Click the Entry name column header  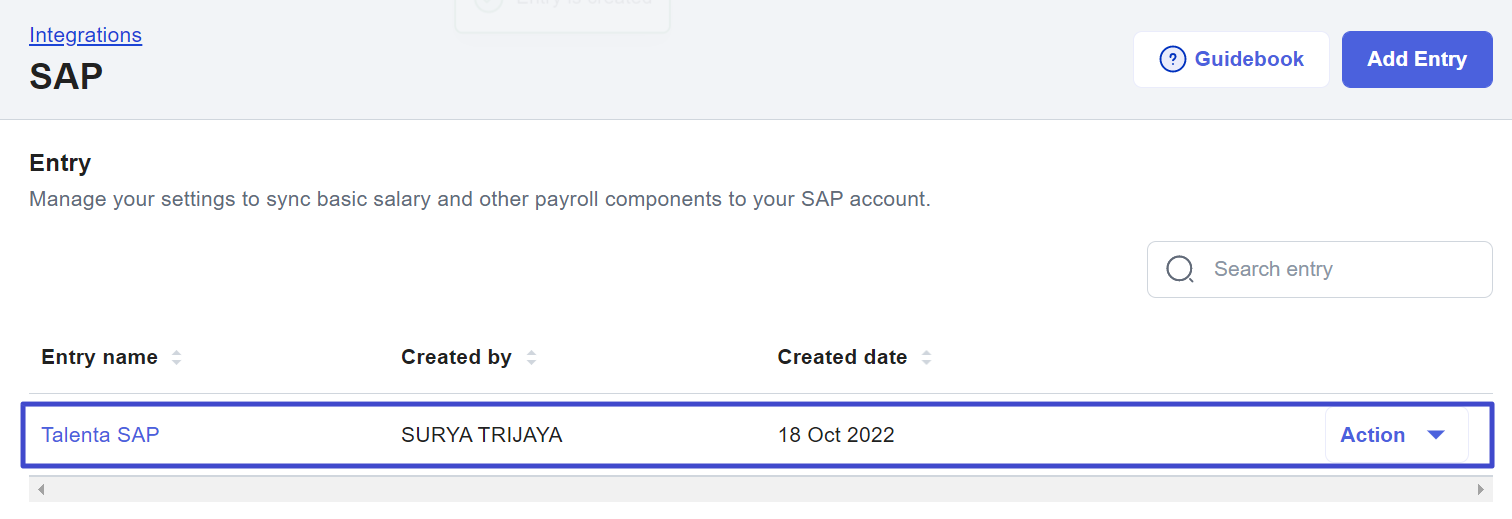pos(99,357)
